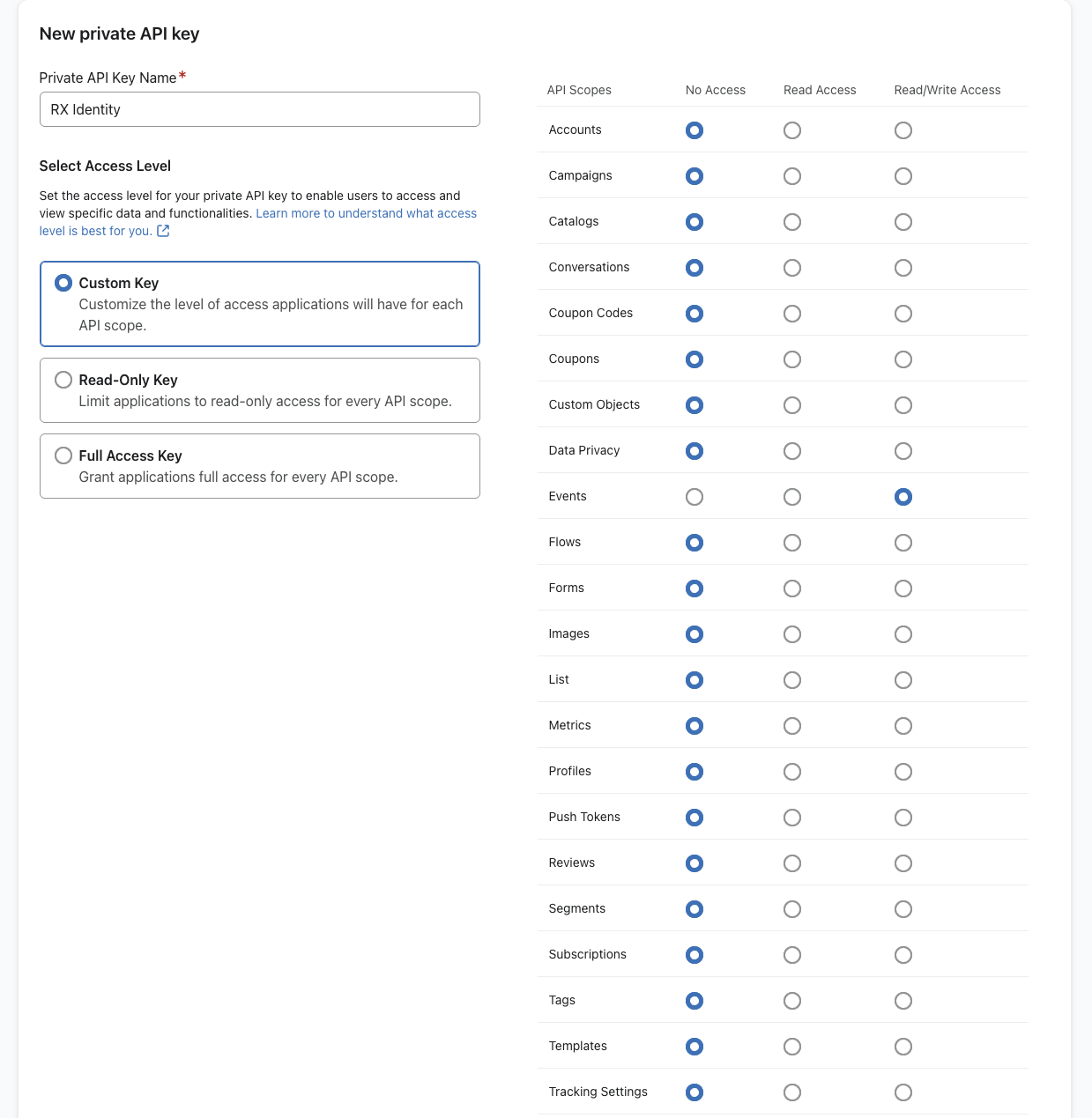Screen dimensions: 1092x1118
Task: Set Catalogs to Read/Write Access
Action: pyautogui.click(x=903, y=222)
